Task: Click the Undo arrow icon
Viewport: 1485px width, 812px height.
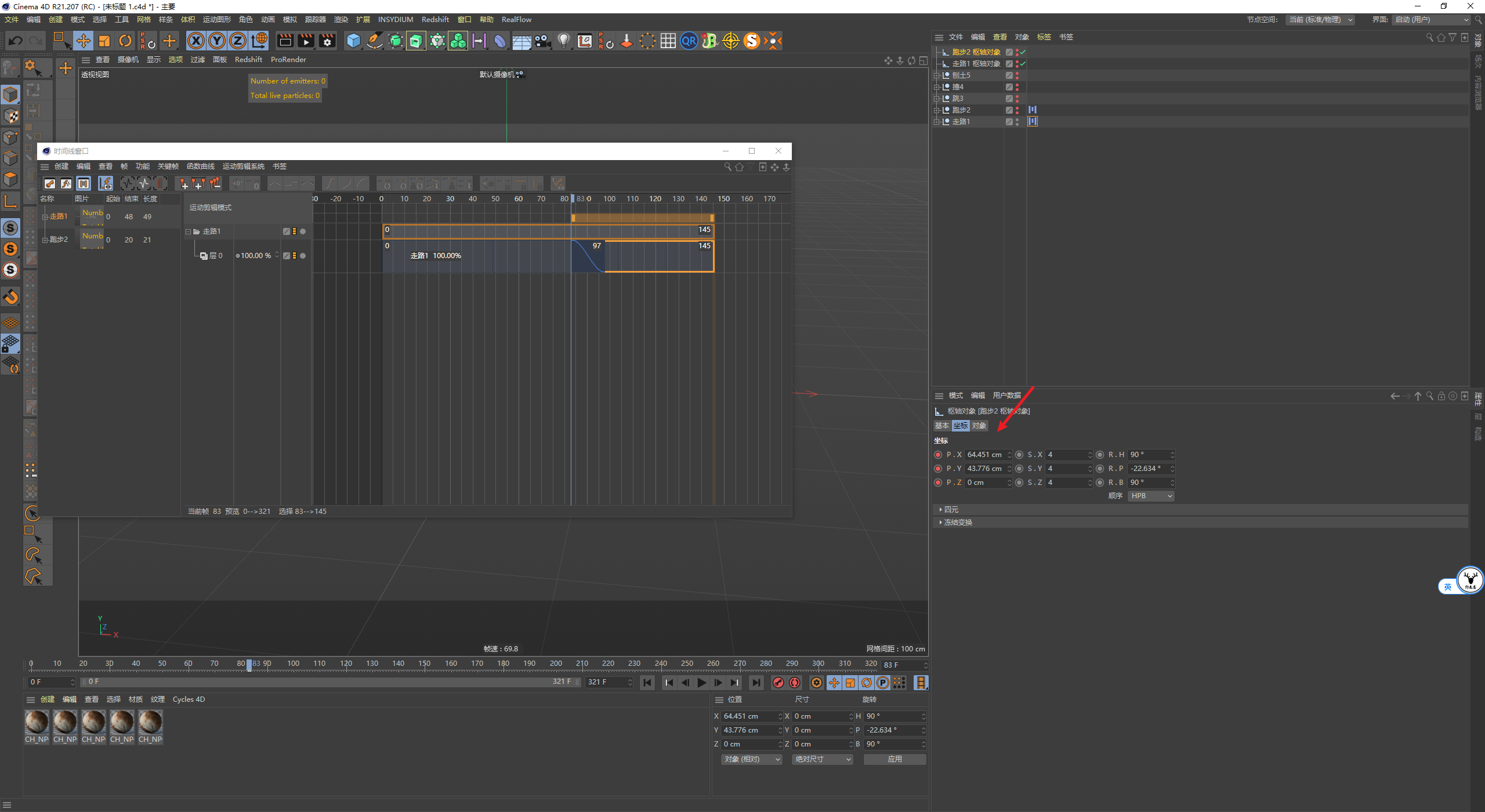Action: click(16, 41)
